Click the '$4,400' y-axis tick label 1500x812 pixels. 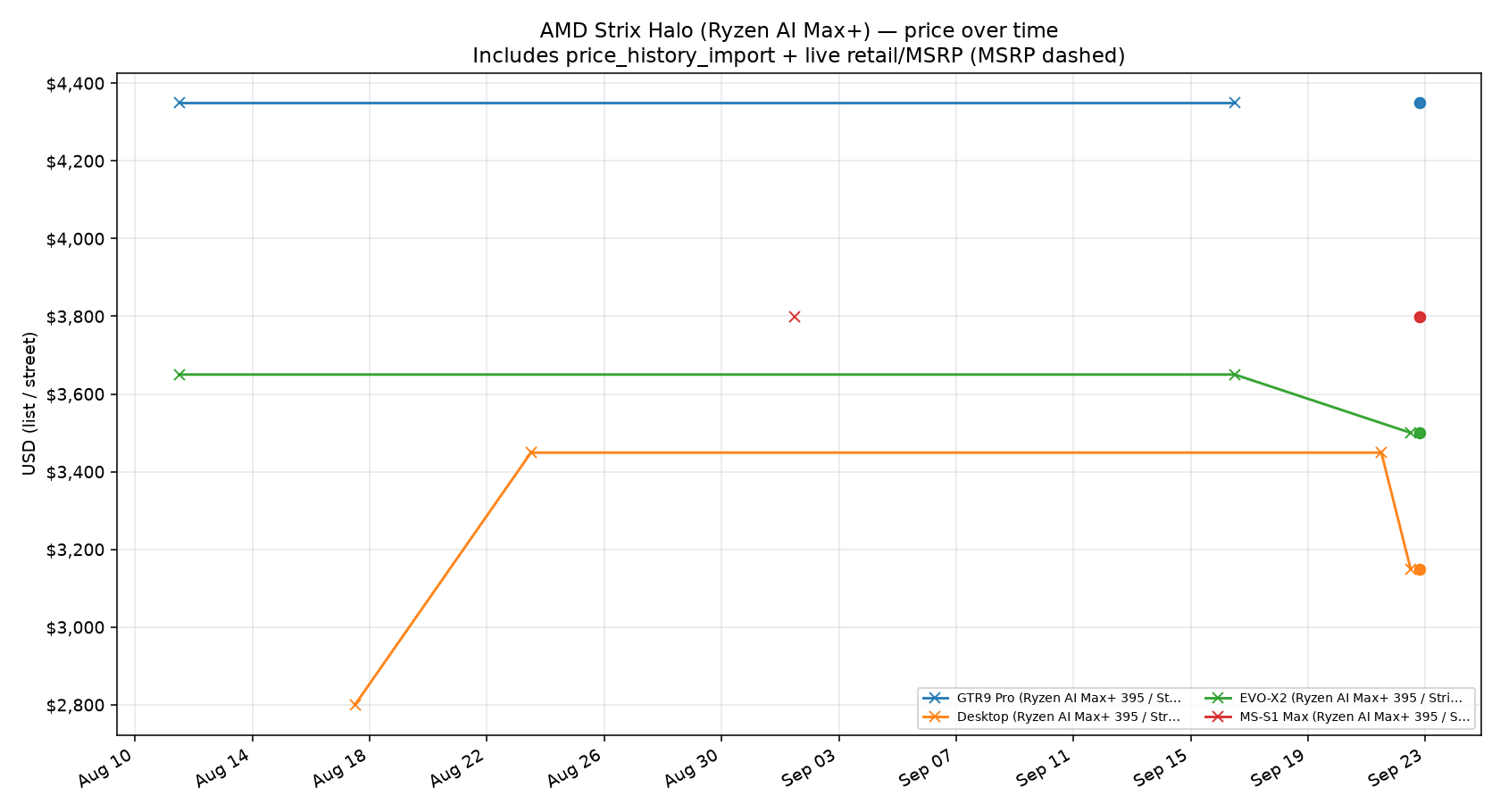[x=75, y=84]
